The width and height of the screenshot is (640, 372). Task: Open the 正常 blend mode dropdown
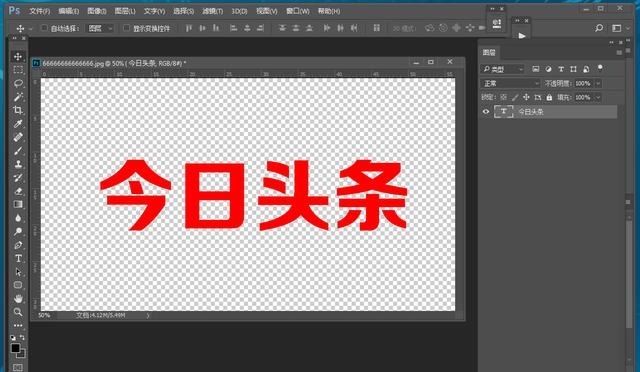510,83
